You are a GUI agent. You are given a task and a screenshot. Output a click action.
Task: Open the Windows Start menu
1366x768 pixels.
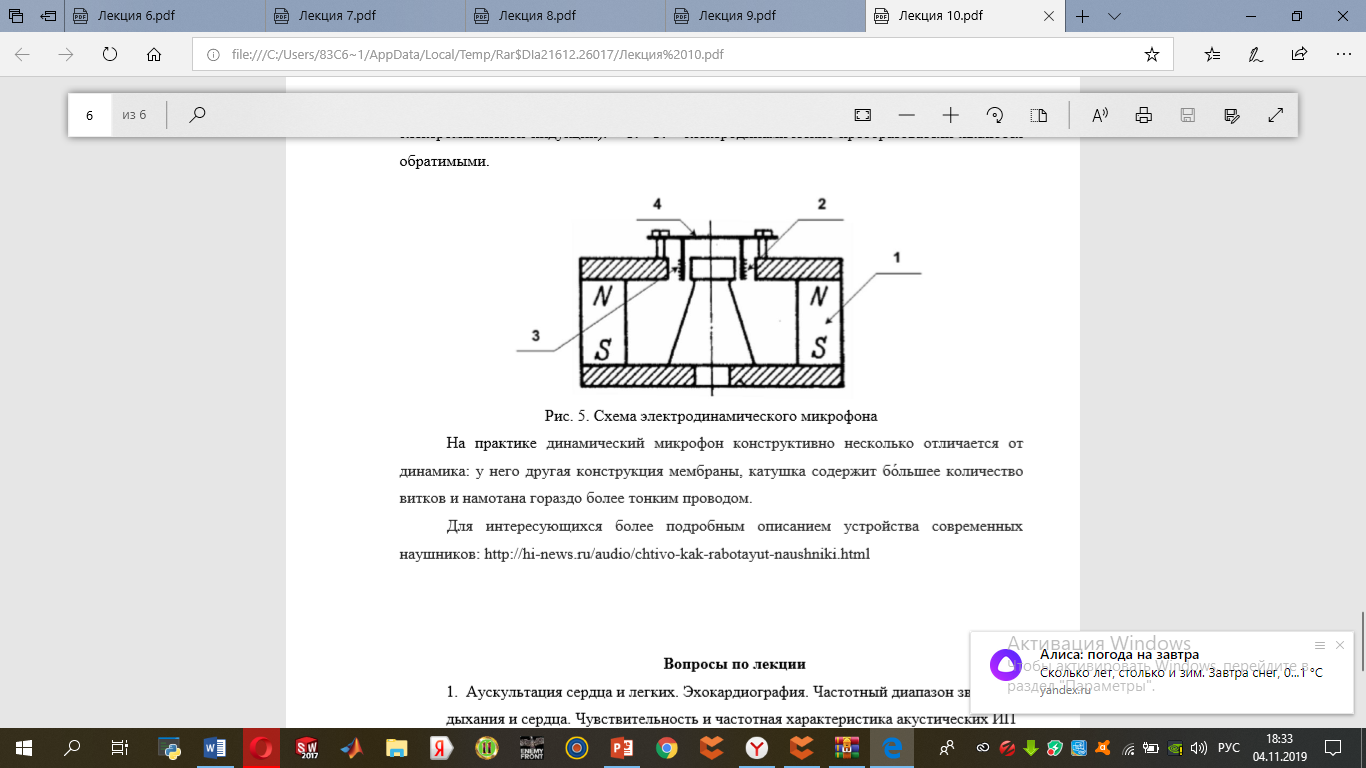tap(23, 747)
